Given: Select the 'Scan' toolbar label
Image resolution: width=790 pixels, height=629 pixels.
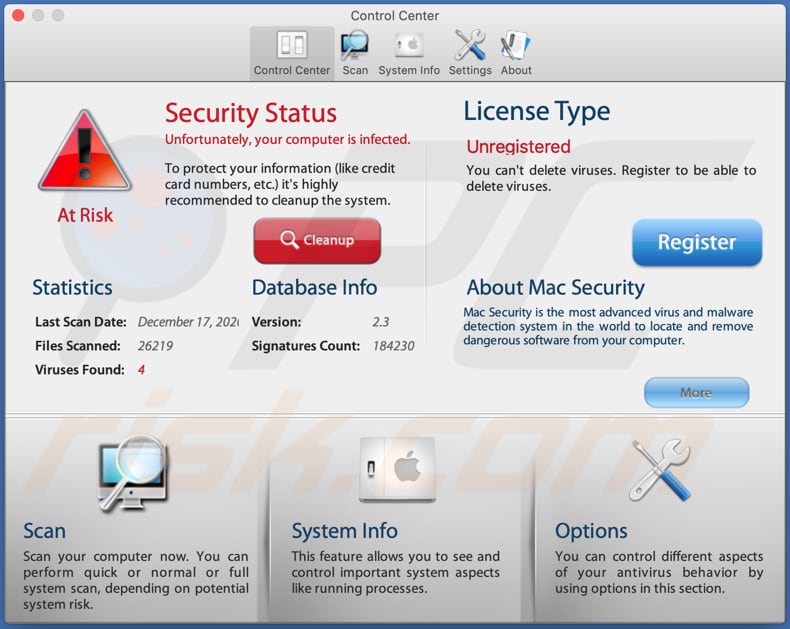Looking at the screenshot, I should coord(355,70).
